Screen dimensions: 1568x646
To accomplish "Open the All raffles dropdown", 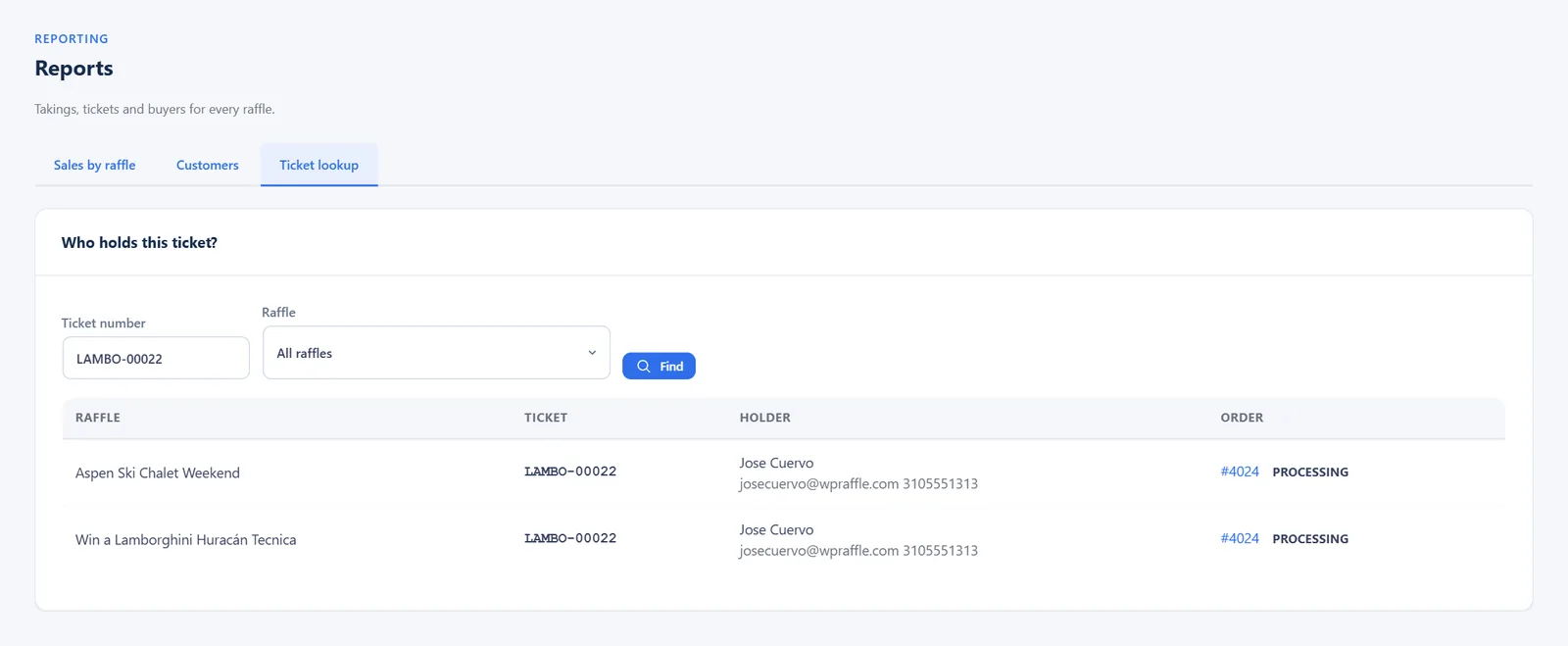I will coord(436,353).
